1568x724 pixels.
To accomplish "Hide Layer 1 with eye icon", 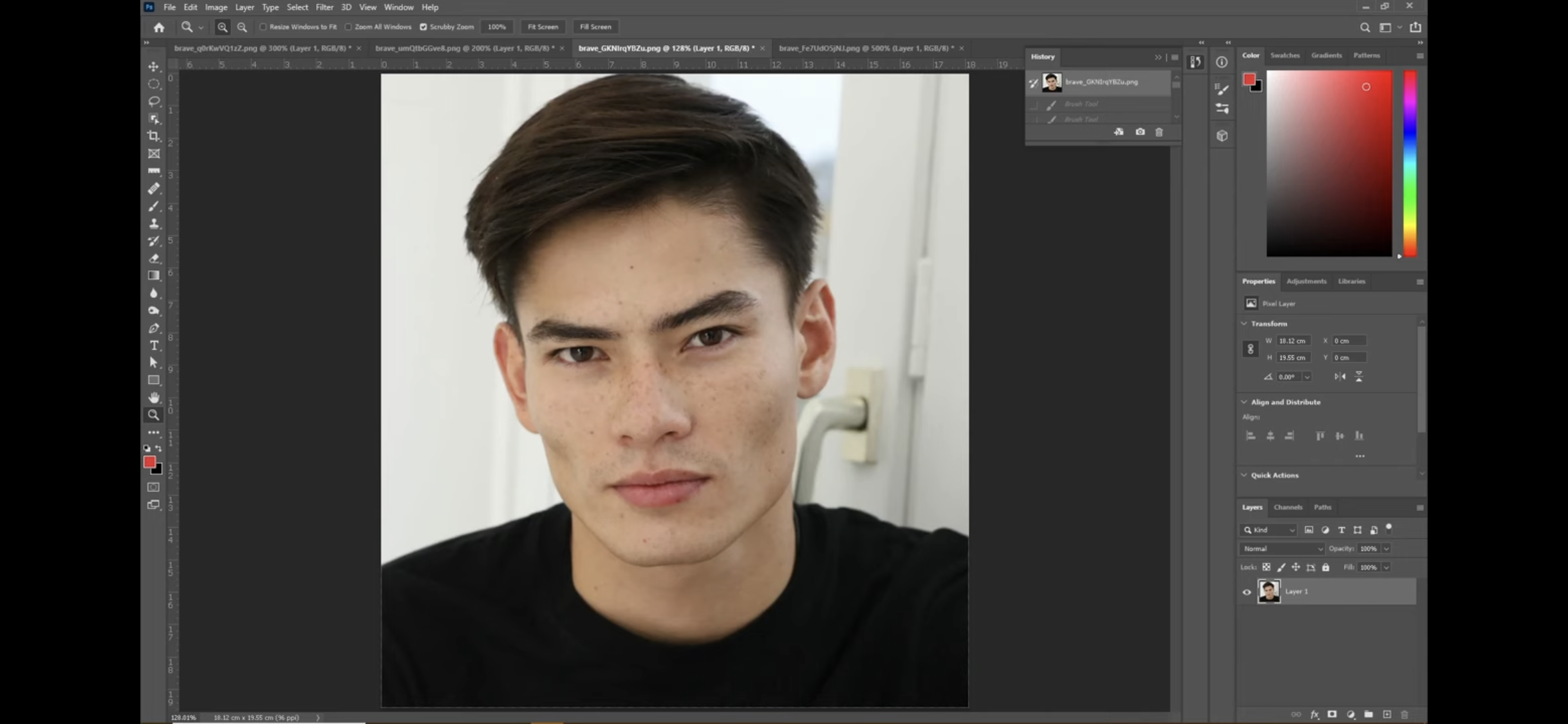I will click(1247, 592).
